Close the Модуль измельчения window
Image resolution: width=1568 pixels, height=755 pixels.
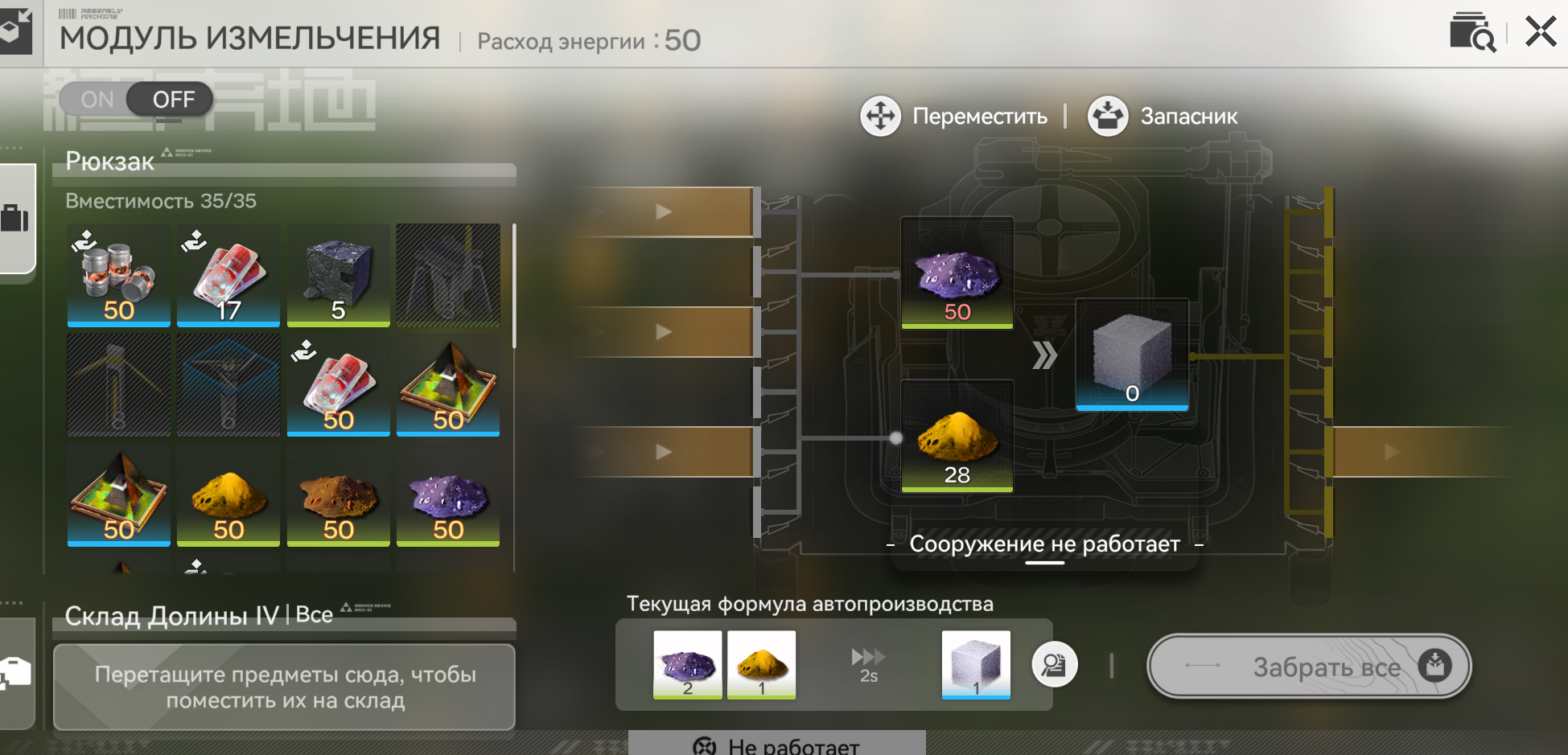pos(1541,33)
